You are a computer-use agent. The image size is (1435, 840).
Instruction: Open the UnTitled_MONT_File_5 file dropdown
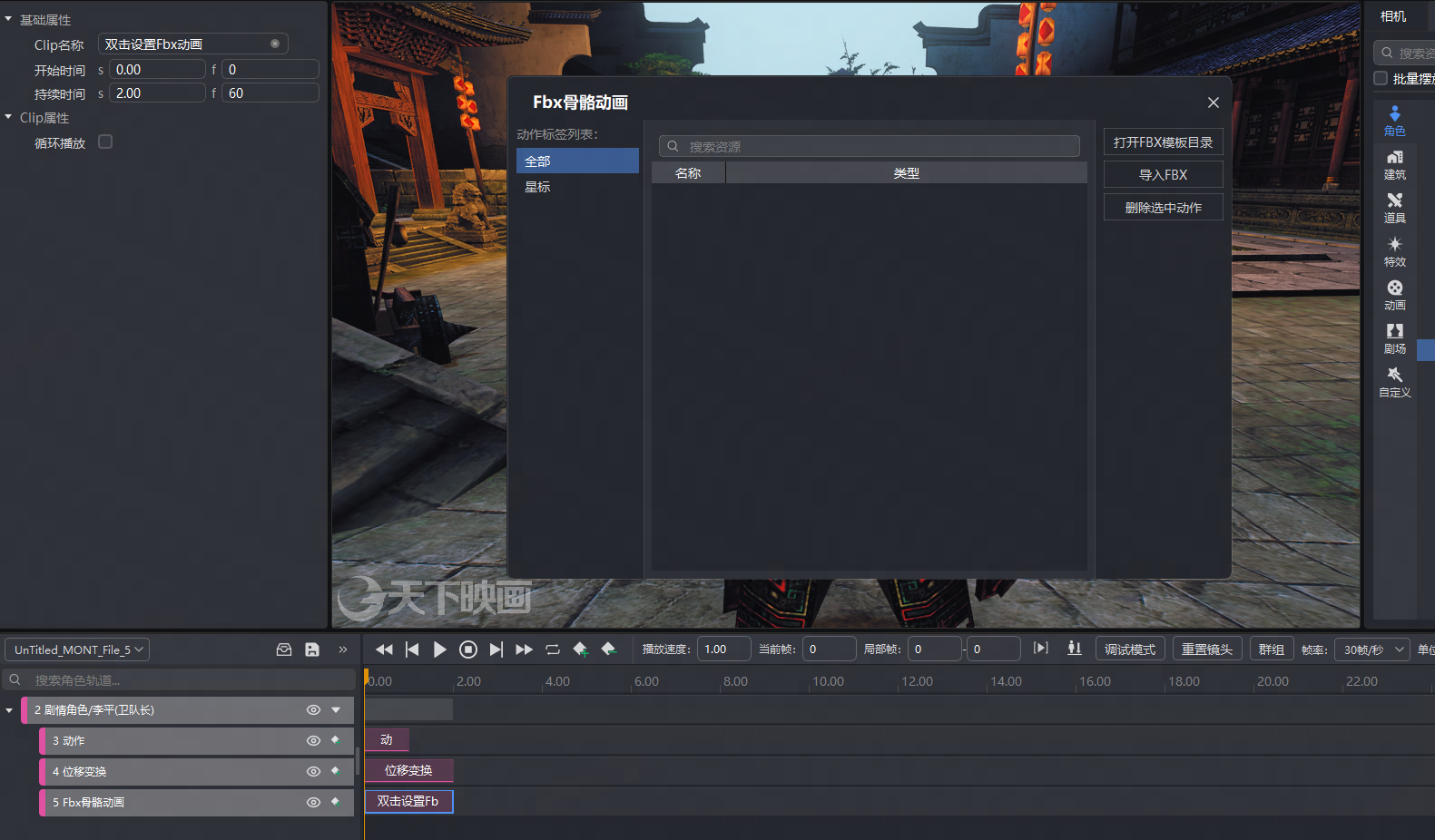[78, 650]
